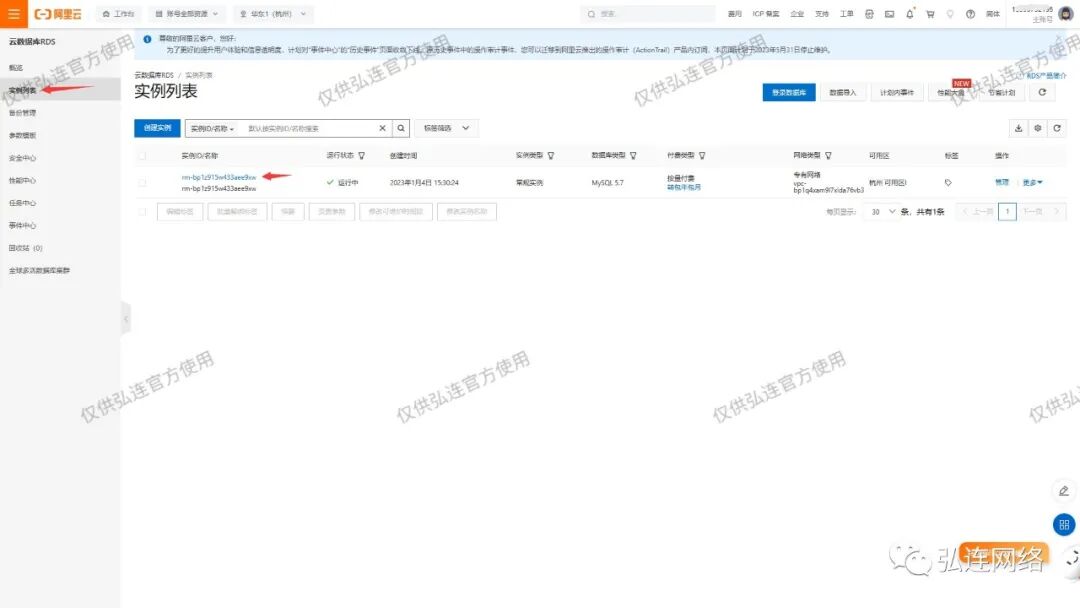This screenshot has width=1080, height=608.
Task: Open 性能中心 in the sidebar
Action: 22,180
